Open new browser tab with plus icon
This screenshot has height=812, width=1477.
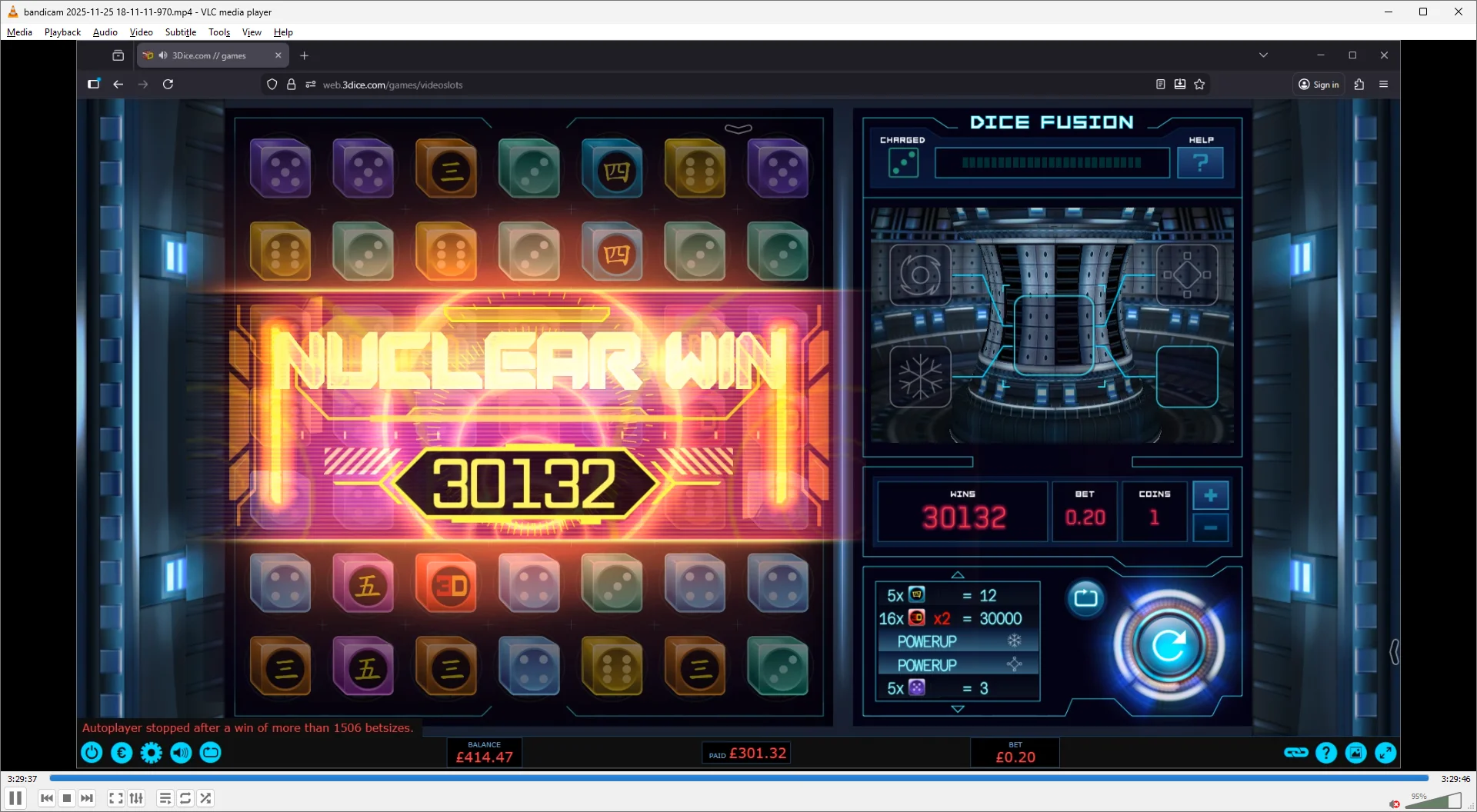coord(305,55)
